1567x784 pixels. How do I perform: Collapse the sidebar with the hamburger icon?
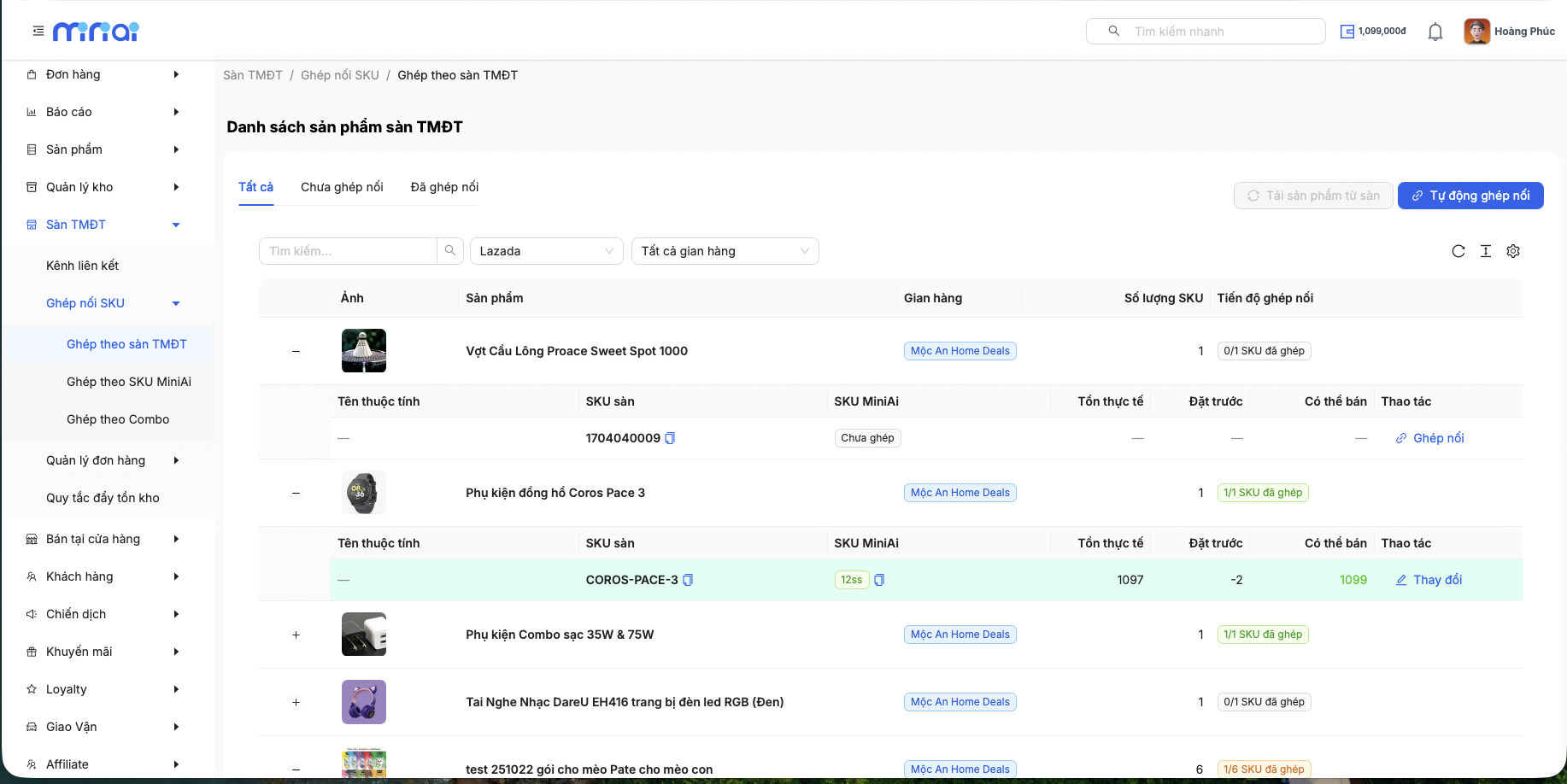[38, 31]
